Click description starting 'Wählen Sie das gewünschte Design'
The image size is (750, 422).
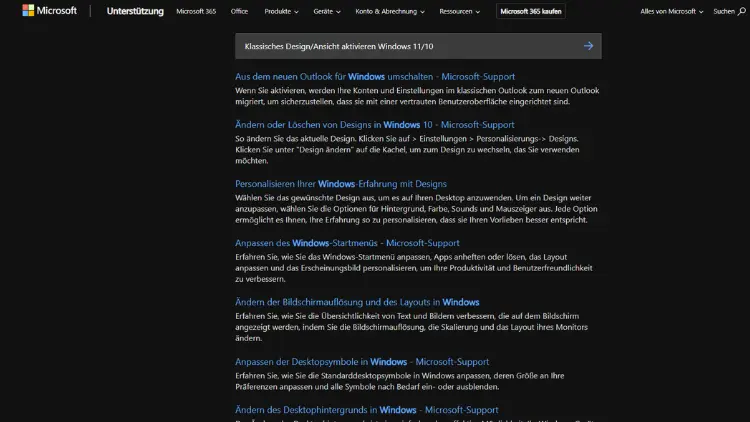[x=416, y=209]
